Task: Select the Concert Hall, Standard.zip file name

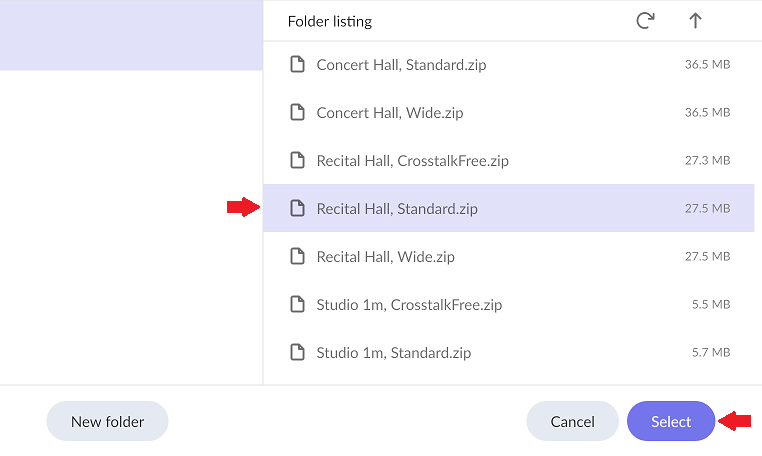Action: [x=401, y=65]
